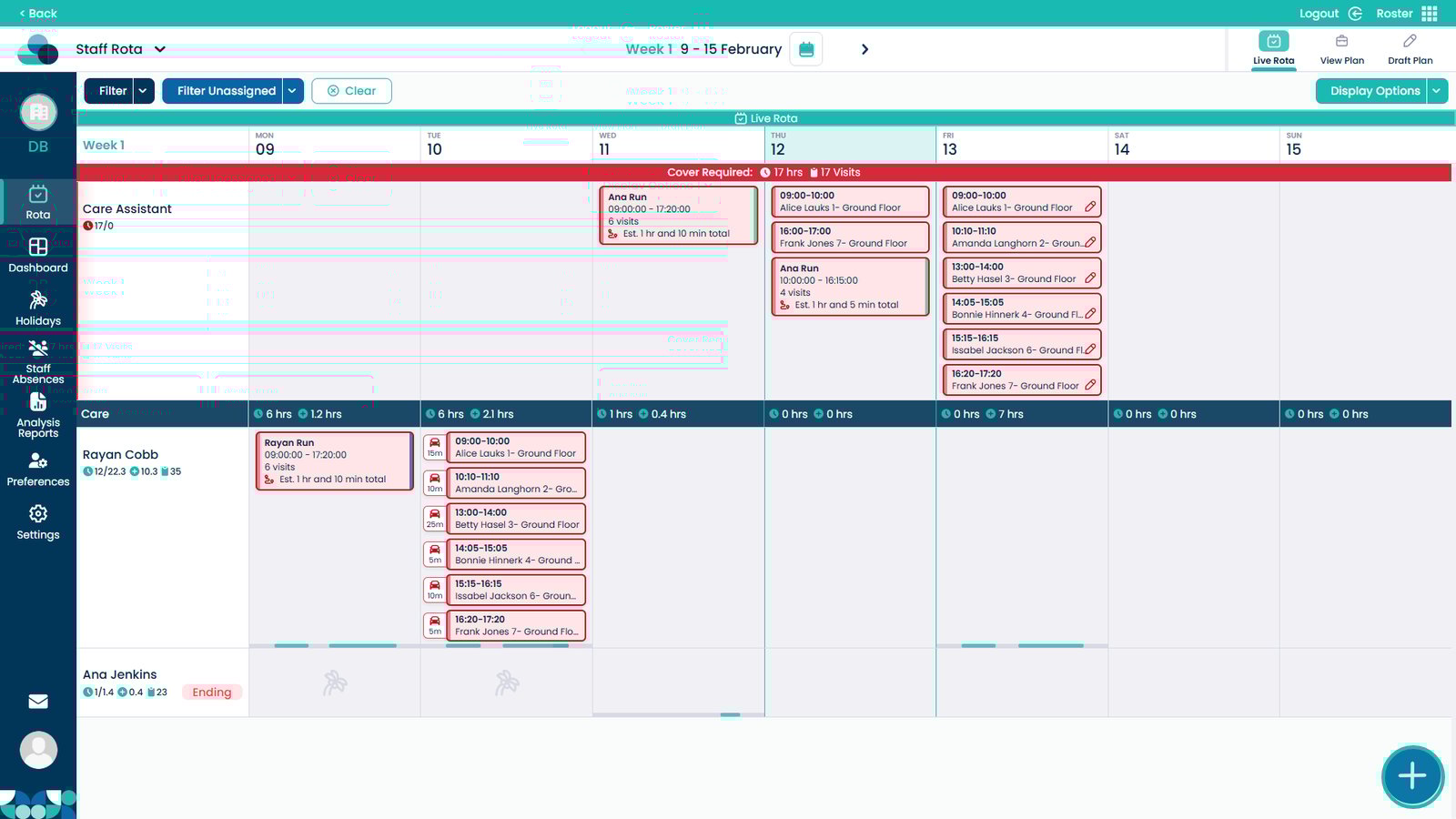Switch to the Draft Plan tab

tap(1410, 49)
